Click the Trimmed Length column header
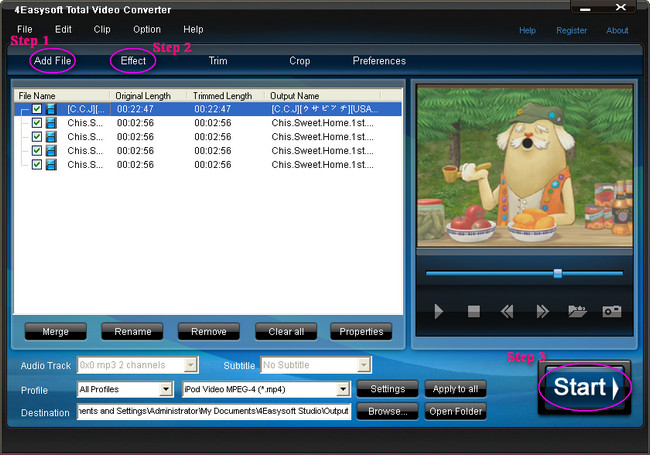Viewport: 650px width, 455px height. pyautogui.click(x=226, y=96)
